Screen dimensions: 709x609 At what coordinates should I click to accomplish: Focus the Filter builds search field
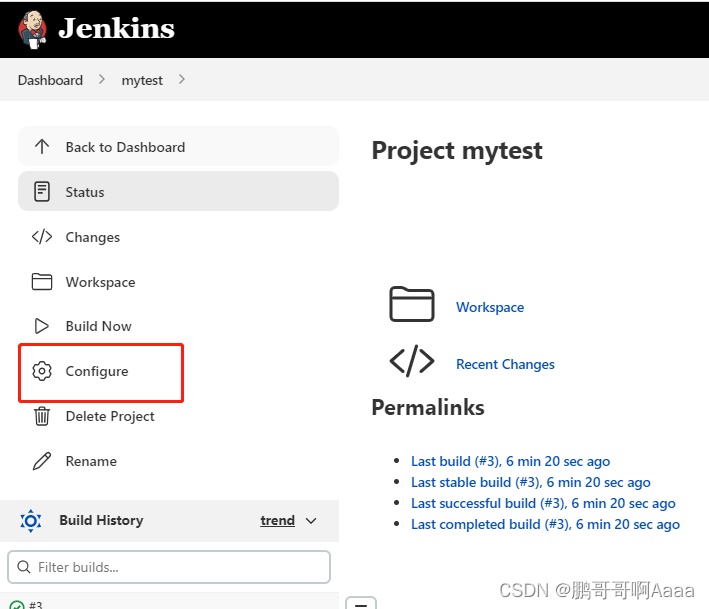169,567
